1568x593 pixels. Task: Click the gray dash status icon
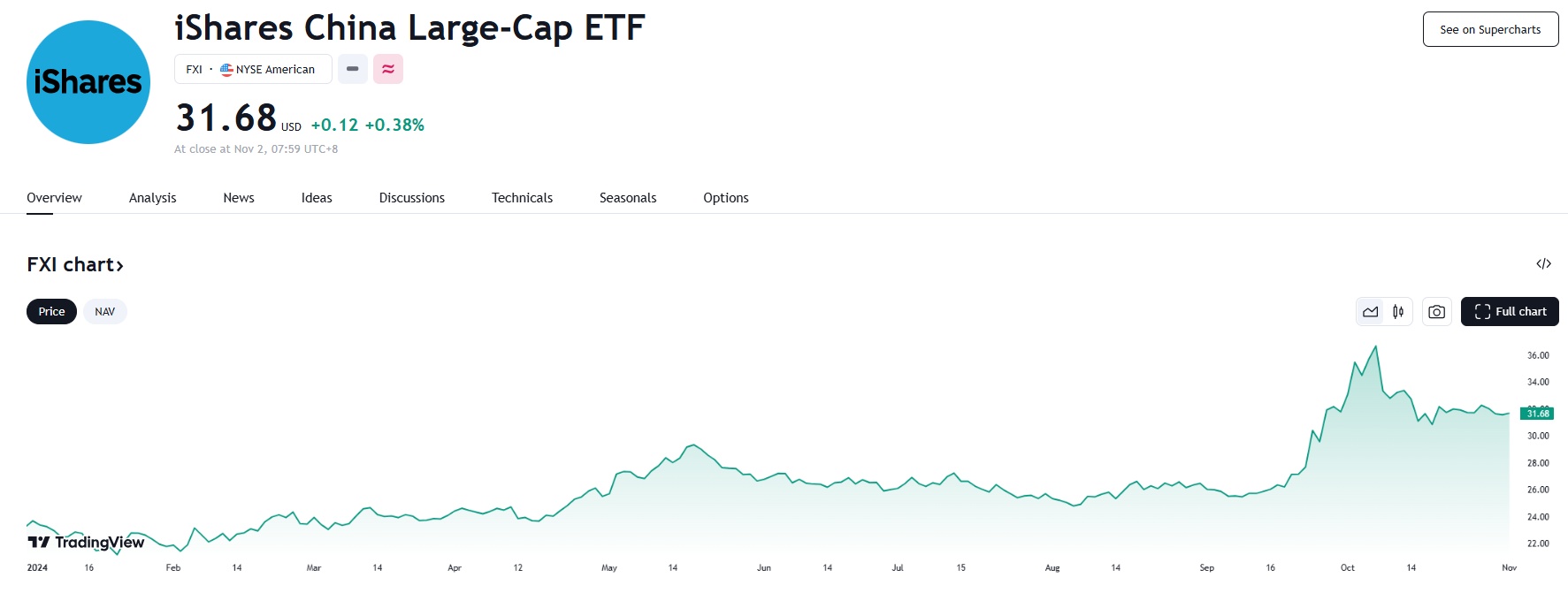[x=353, y=69]
